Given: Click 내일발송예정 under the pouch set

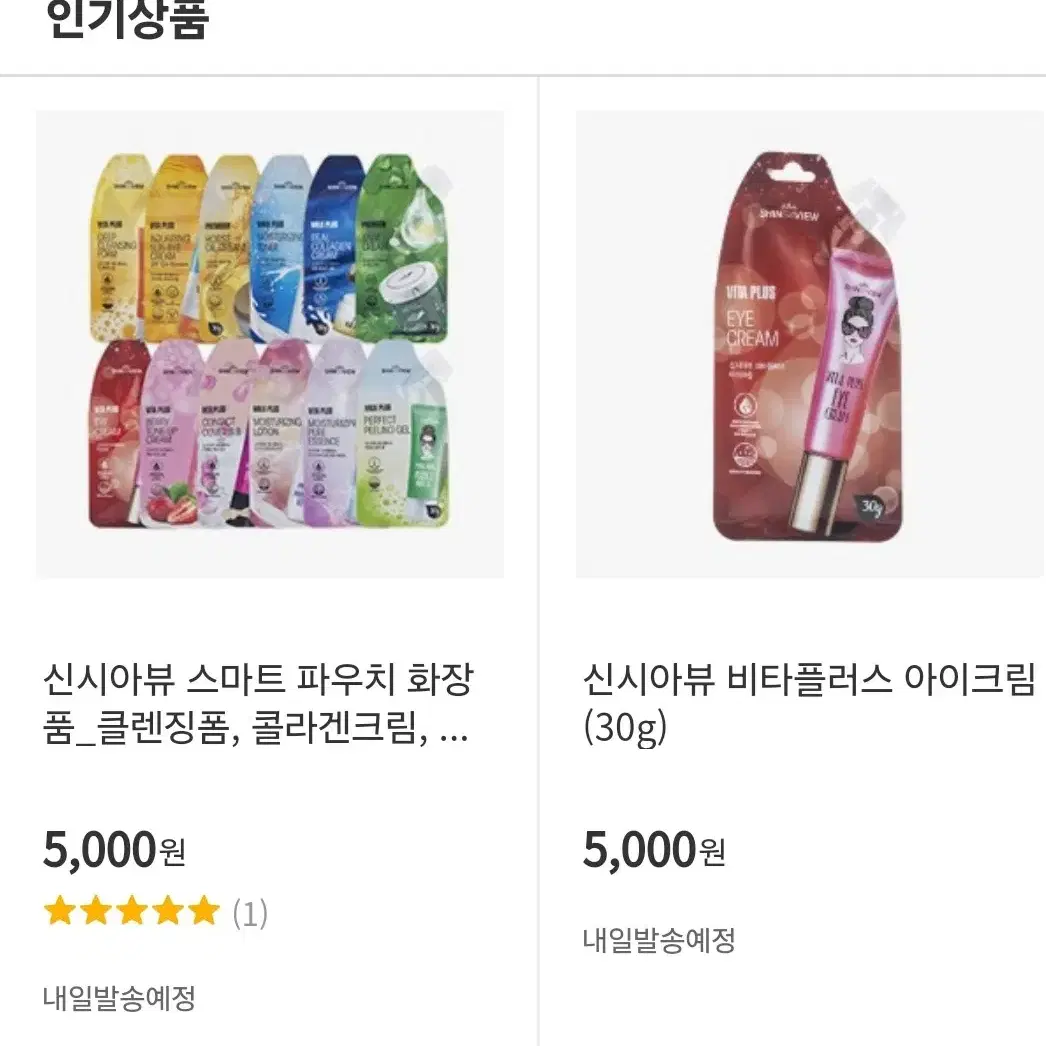Looking at the screenshot, I should click(x=119, y=998).
